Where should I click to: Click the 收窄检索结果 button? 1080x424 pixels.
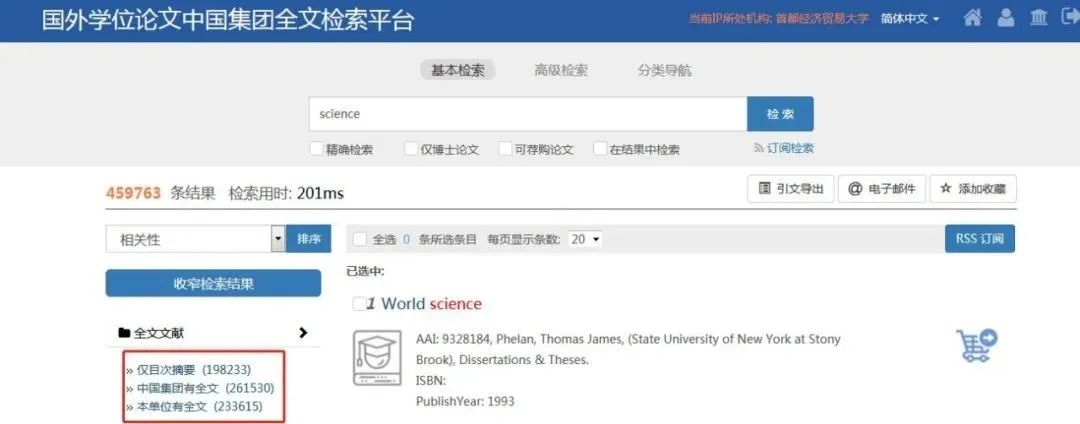click(213, 284)
